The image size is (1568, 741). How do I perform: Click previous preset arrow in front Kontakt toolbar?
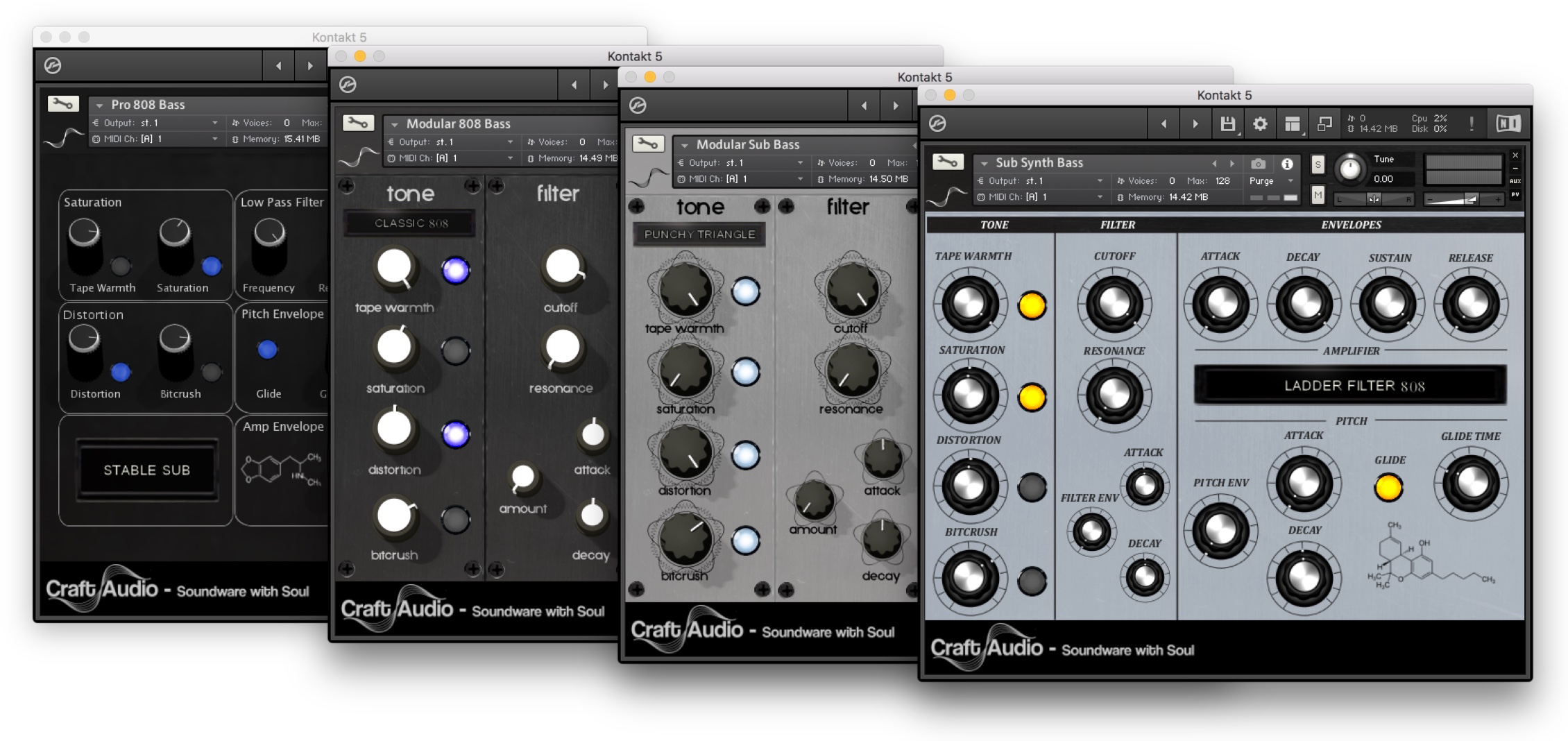[1164, 124]
